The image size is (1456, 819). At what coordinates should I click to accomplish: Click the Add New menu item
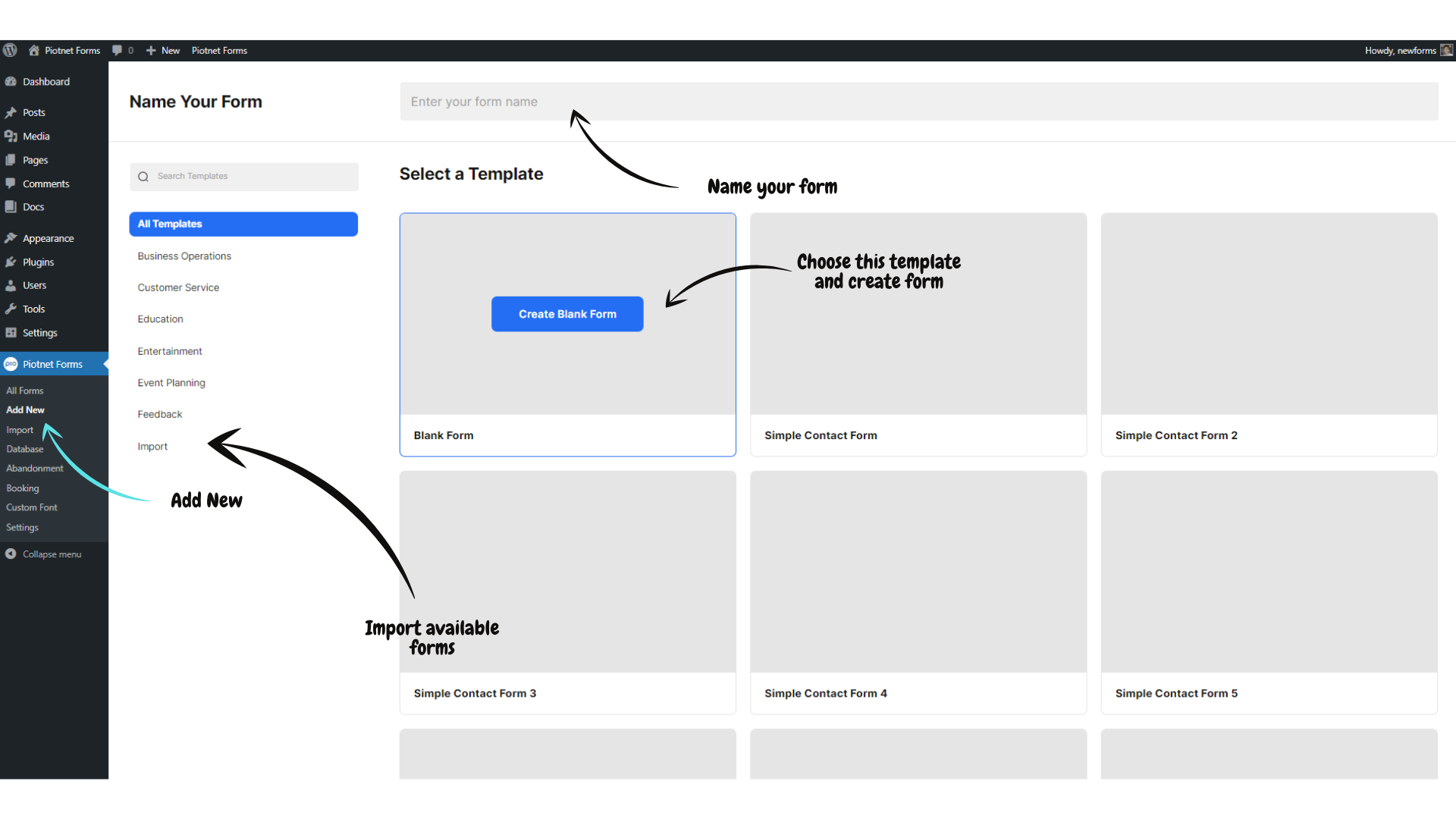tap(25, 410)
